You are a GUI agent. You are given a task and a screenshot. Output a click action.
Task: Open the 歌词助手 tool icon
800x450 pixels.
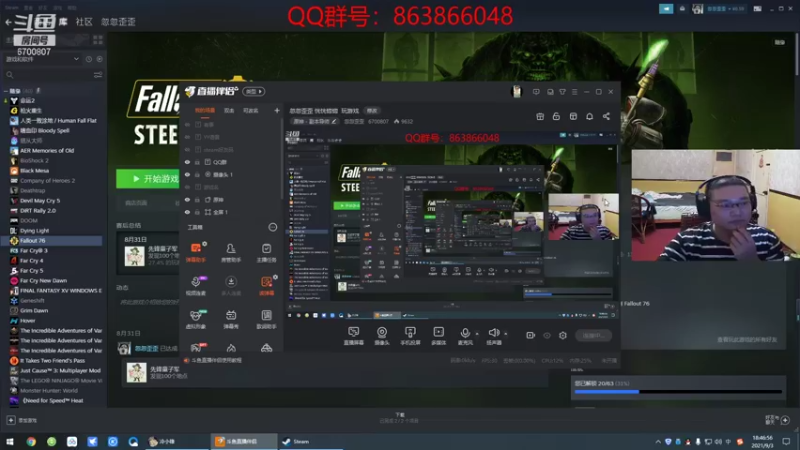pyautogui.click(x=266, y=319)
